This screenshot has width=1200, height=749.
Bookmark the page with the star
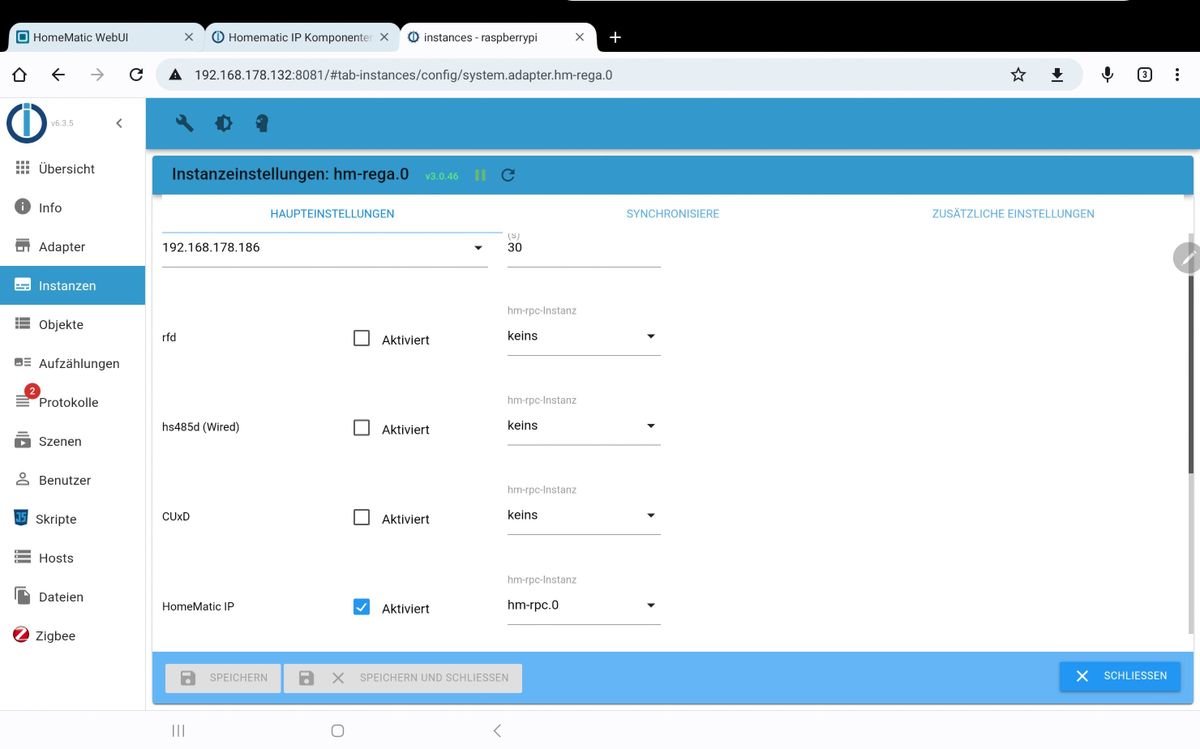click(x=1018, y=75)
